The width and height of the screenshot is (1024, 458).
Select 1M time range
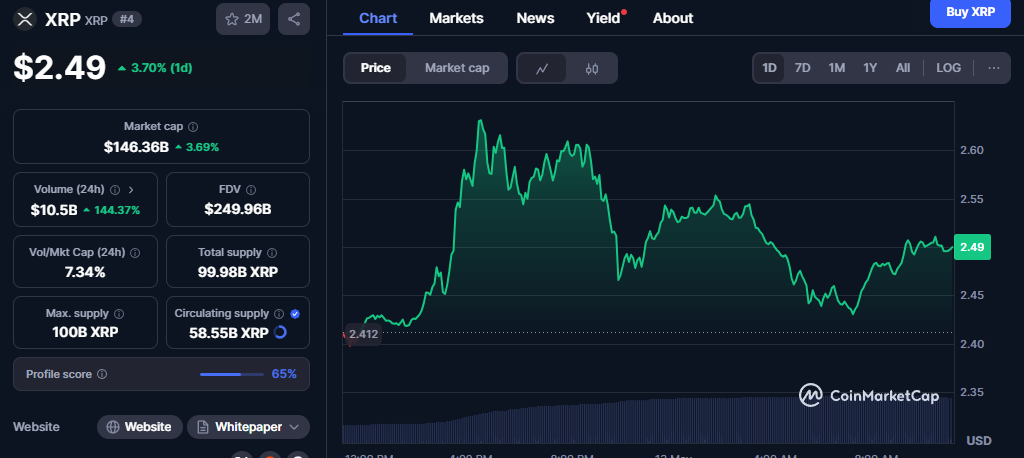837,68
